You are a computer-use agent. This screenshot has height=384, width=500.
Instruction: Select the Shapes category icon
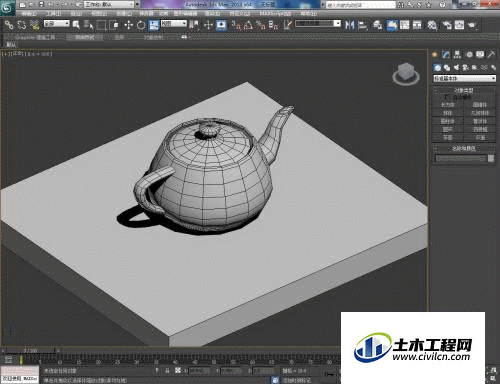[447, 68]
